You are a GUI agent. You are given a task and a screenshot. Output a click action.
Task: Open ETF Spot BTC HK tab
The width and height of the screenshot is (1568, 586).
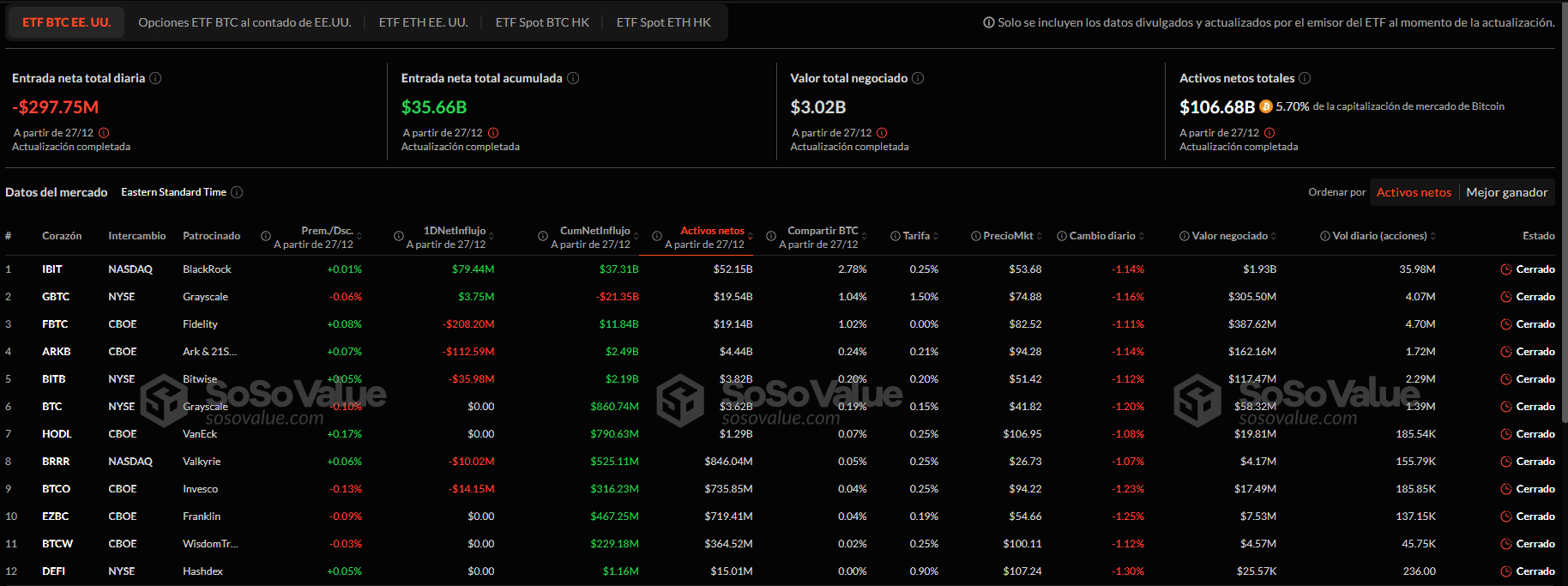click(x=542, y=22)
